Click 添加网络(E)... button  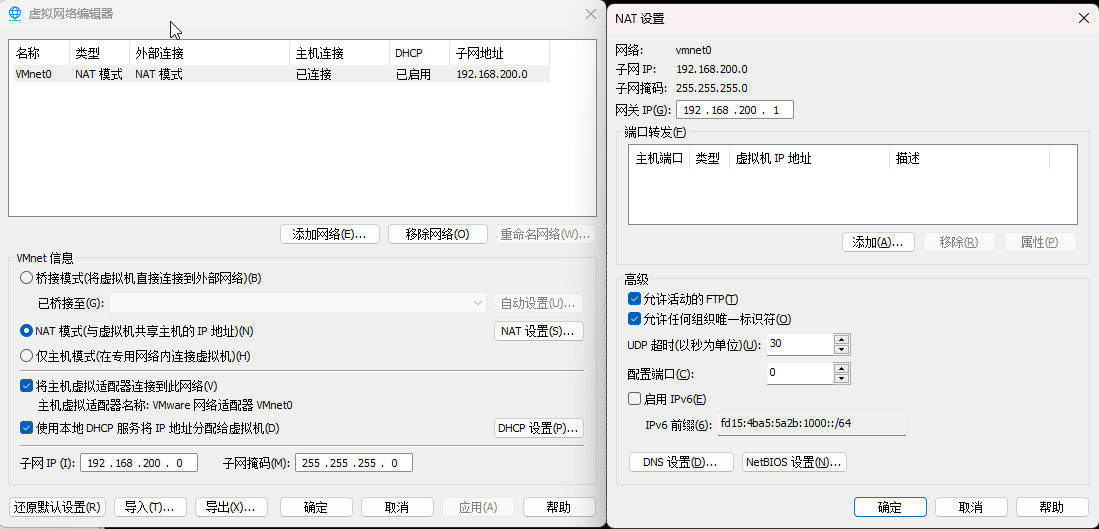[x=329, y=234]
